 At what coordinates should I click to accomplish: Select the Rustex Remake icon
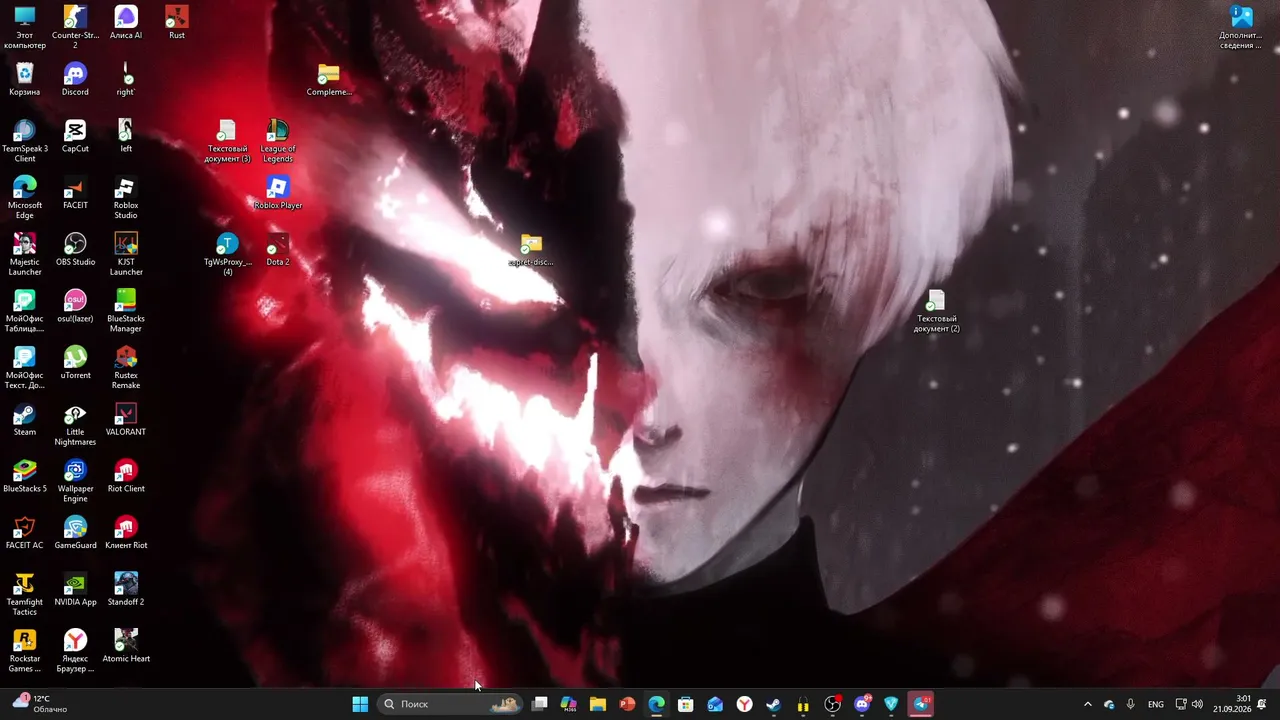(126, 368)
